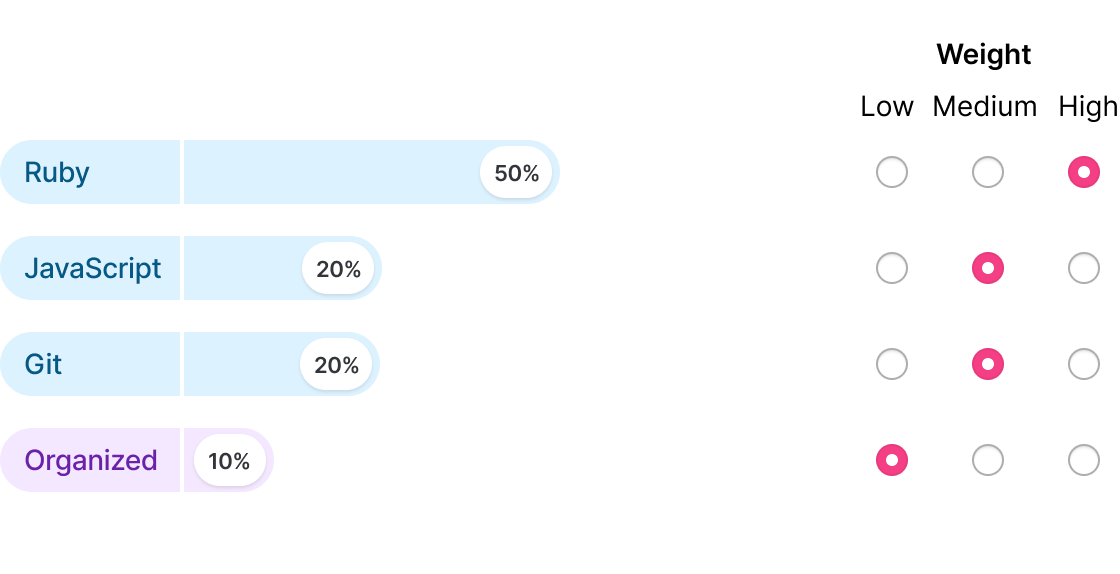
Task: Click the Organized skill label
Action: 91,461
